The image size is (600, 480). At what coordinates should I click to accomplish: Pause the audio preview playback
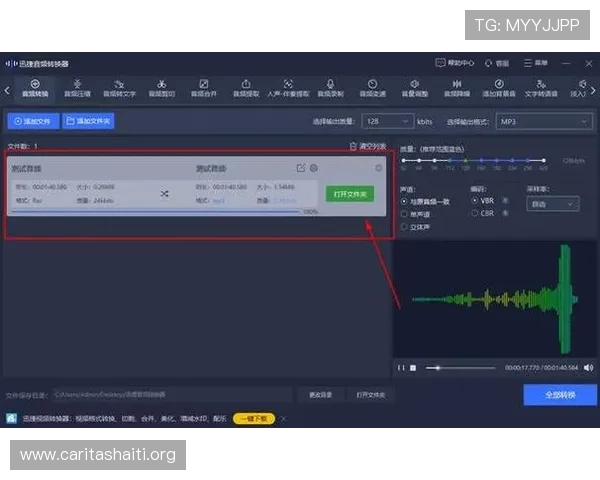click(x=401, y=368)
